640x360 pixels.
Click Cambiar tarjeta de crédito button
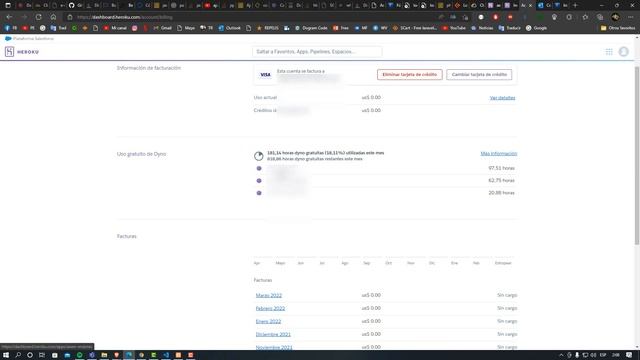coord(479,75)
